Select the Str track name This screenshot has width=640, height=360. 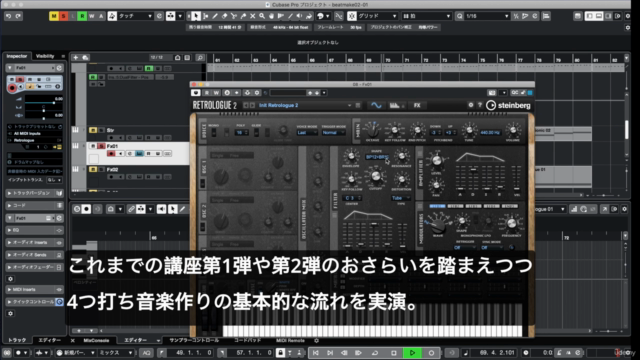(110, 130)
